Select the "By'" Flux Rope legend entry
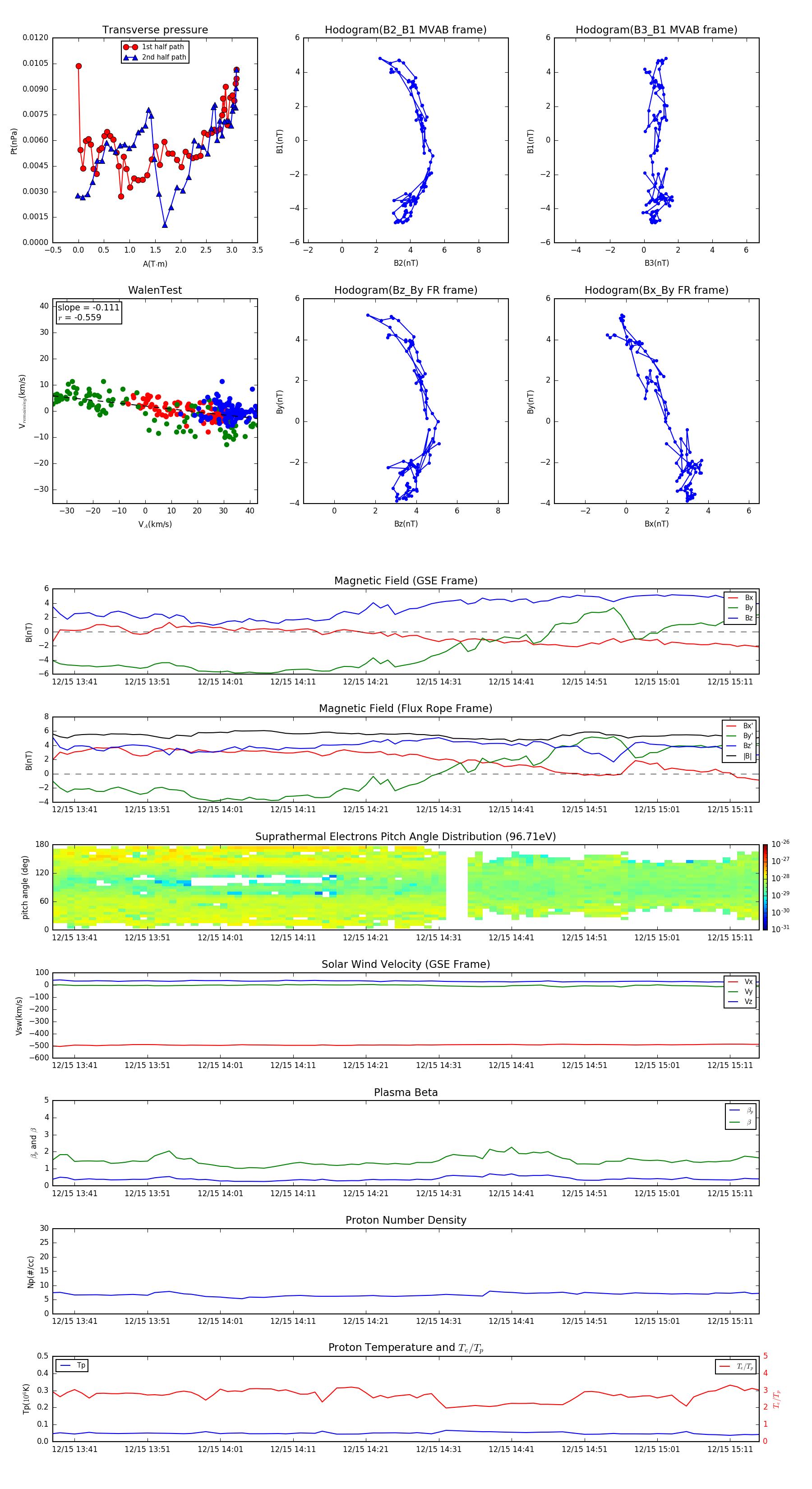Image resolution: width=812 pixels, height=1489 pixels. [x=739, y=736]
